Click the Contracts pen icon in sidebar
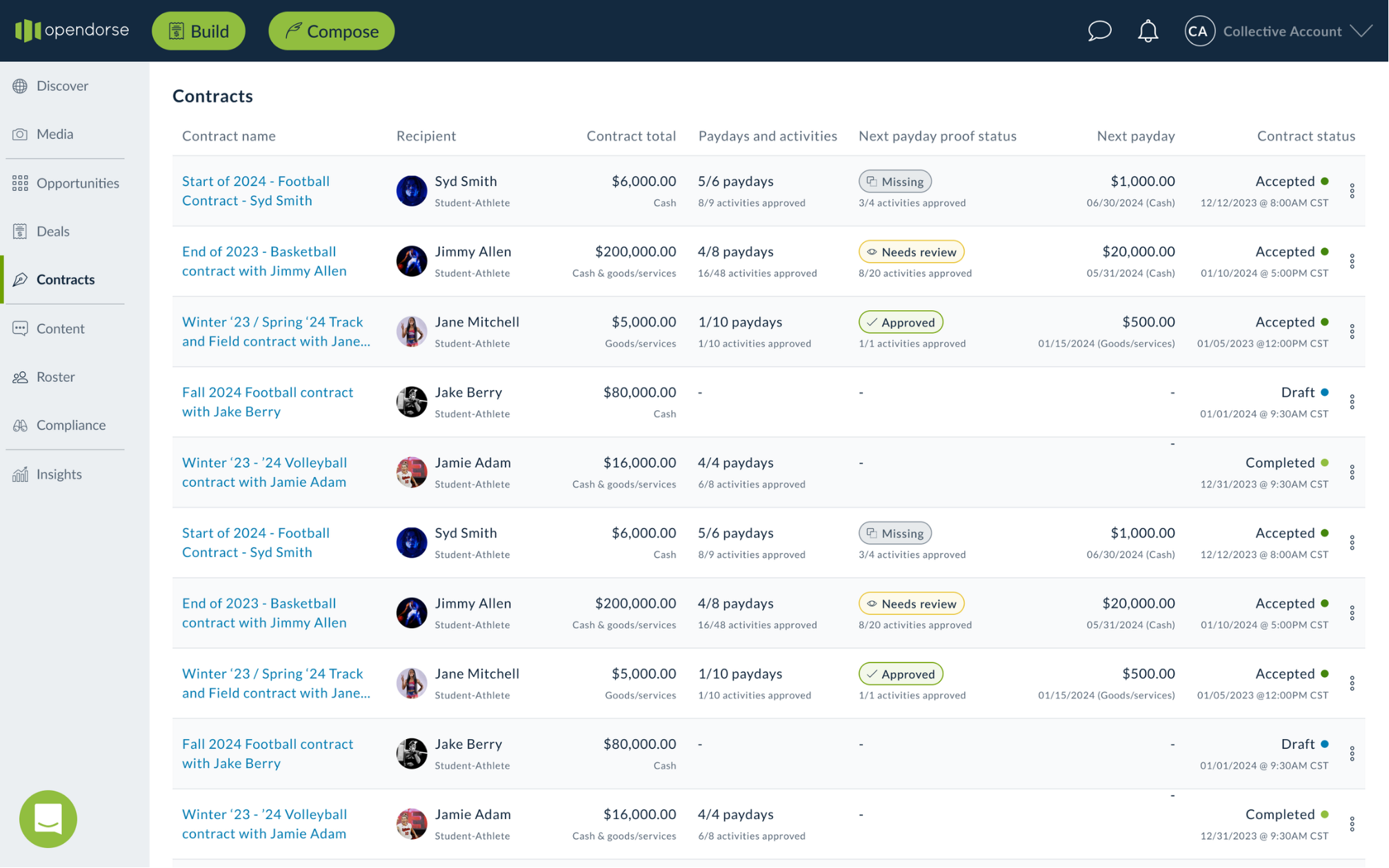 20,279
